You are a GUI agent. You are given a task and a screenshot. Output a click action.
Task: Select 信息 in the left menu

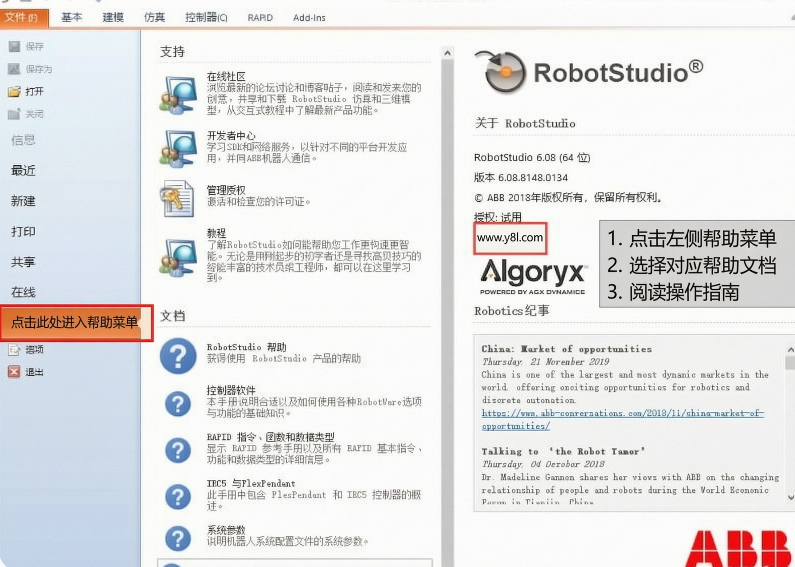click(23, 140)
